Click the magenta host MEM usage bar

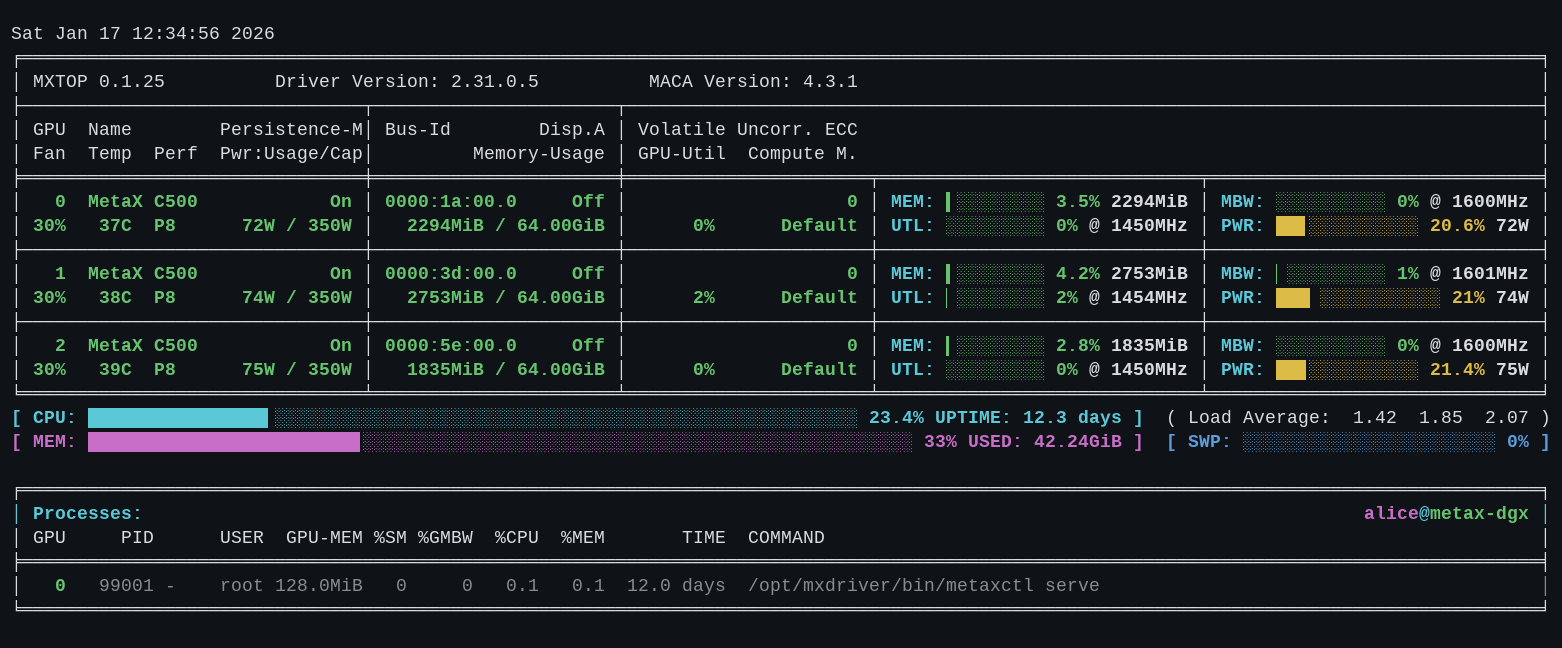(500, 442)
